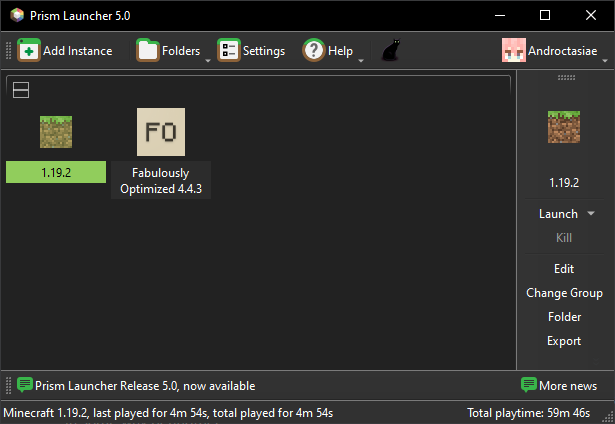The image size is (615, 424).
Task: Click the Add Instance plus icon
Action: 28,51
